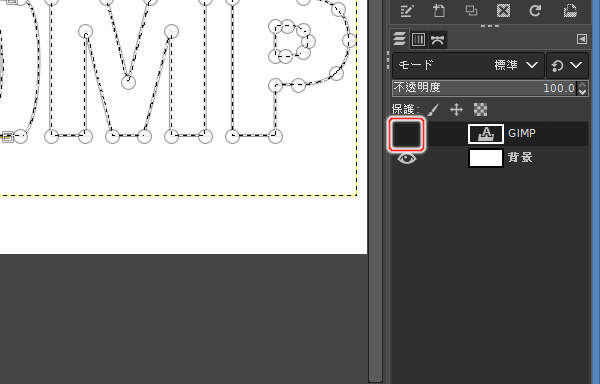
Task: Open the layer mode group switcher dropdown
Action: (567, 65)
